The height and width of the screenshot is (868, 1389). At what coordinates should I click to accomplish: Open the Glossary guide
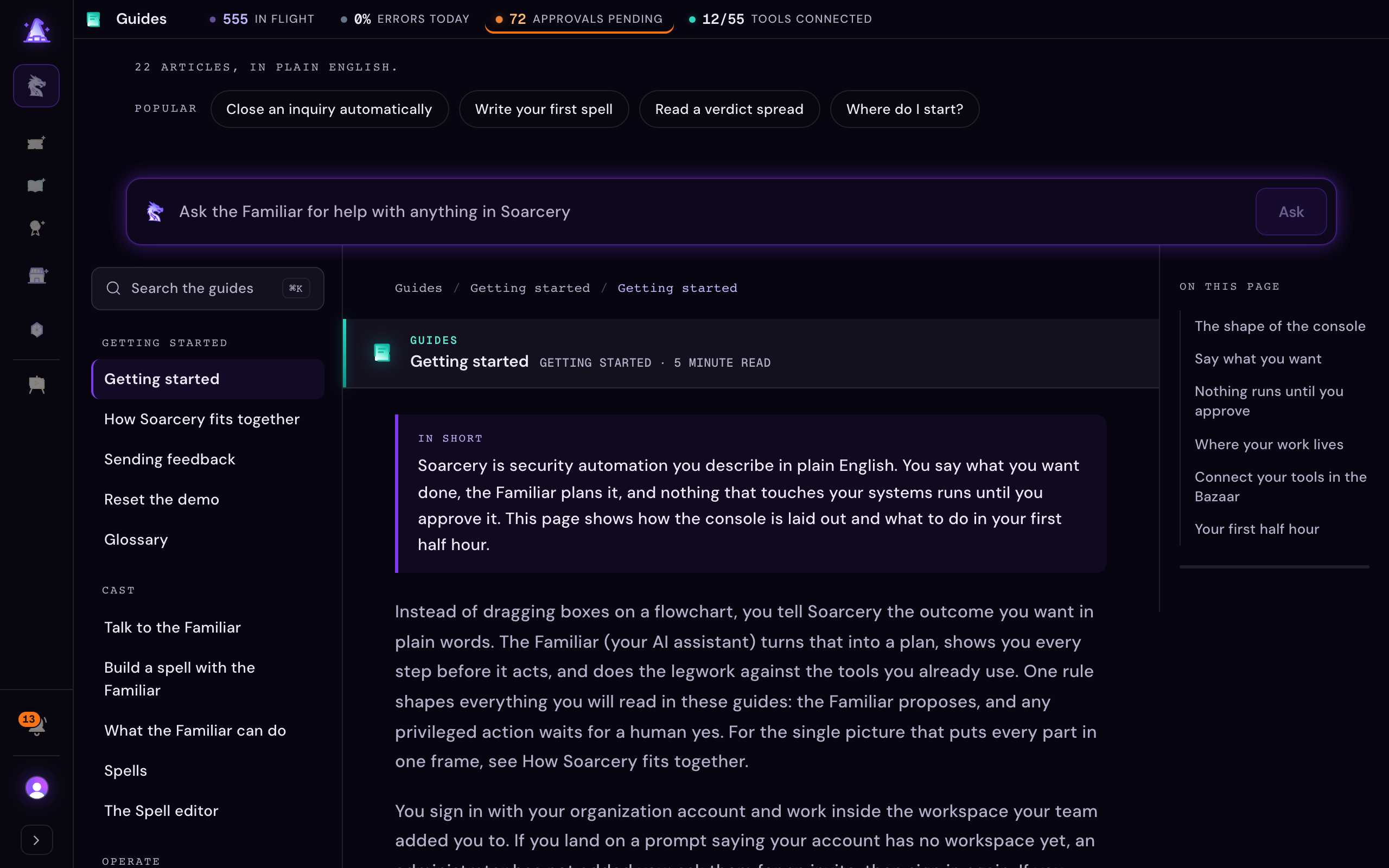208,540
